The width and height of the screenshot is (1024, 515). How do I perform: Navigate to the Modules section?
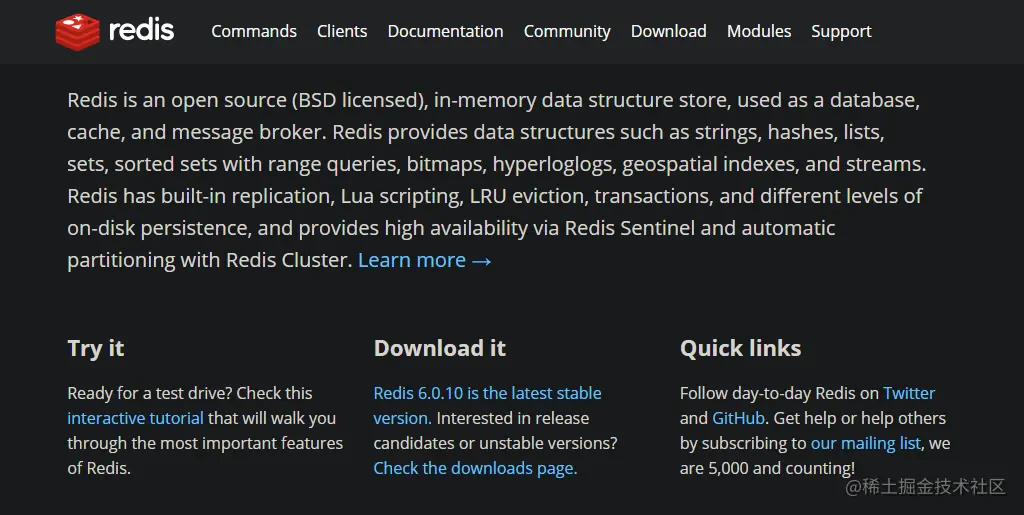pyautogui.click(x=759, y=31)
